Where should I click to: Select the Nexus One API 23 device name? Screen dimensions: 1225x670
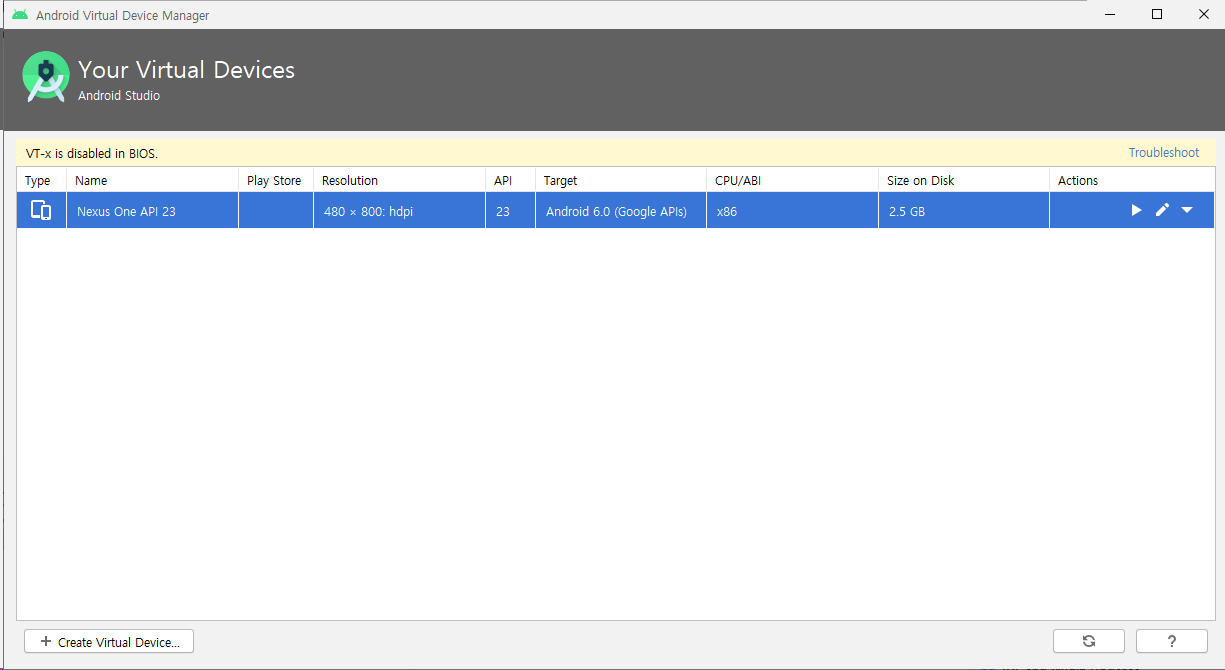[x=126, y=212]
